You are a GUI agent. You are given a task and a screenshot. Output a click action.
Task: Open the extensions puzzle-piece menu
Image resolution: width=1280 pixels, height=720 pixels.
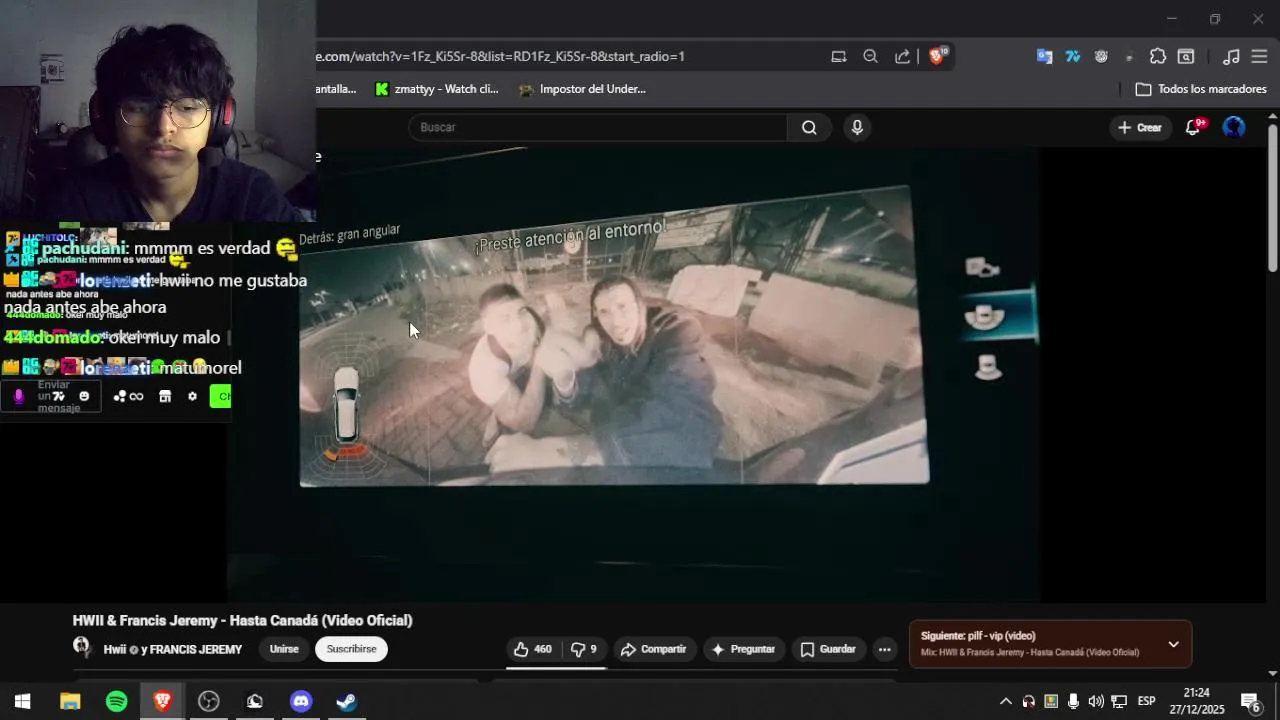point(1158,56)
